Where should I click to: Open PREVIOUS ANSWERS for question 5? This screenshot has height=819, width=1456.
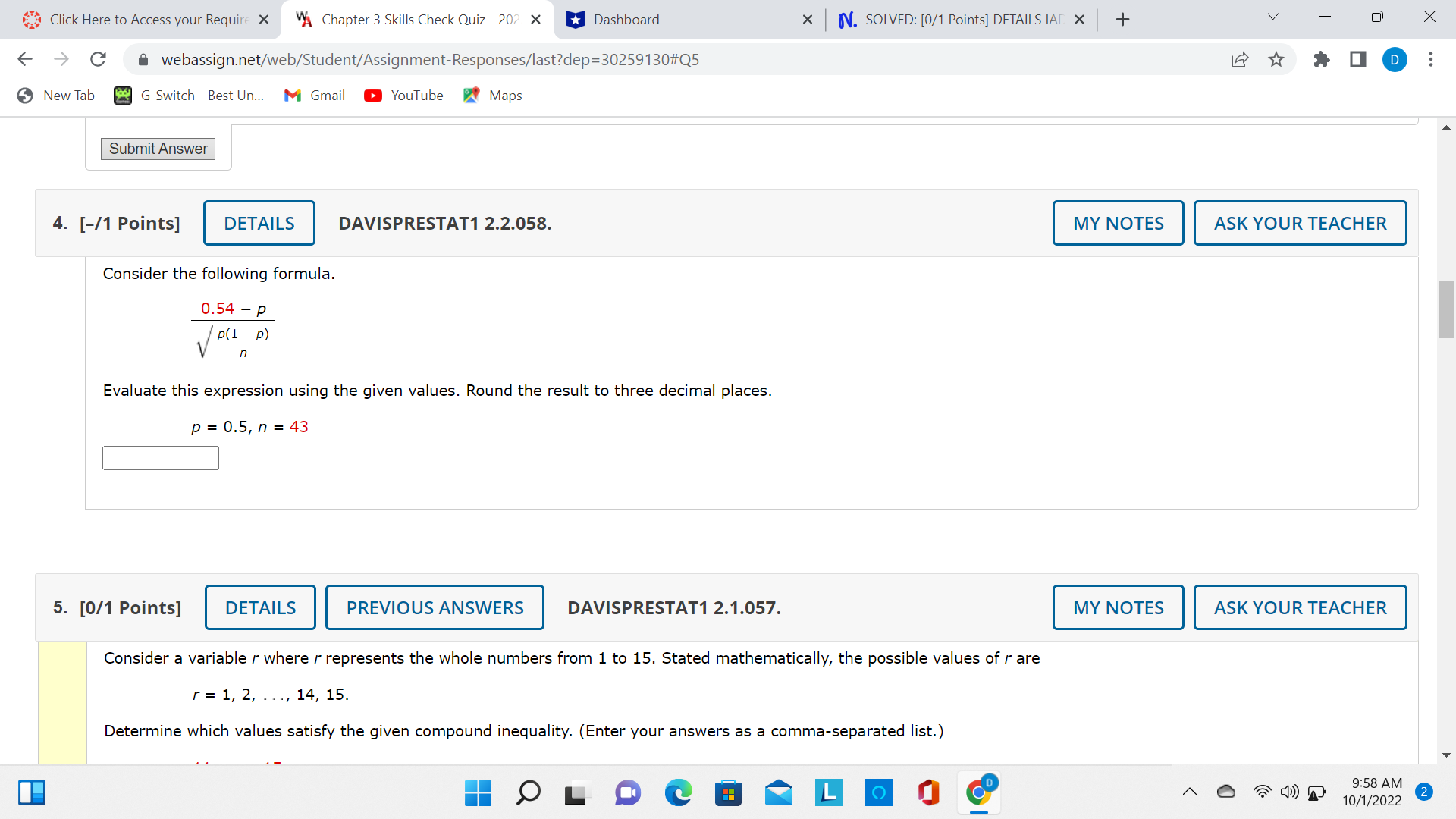point(435,607)
